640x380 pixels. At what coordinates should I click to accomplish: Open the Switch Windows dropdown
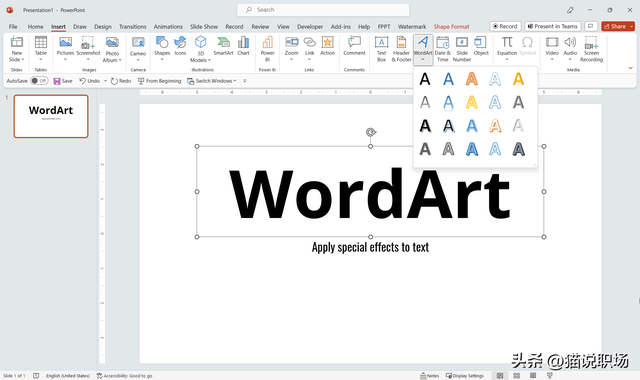click(x=211, y=81)
